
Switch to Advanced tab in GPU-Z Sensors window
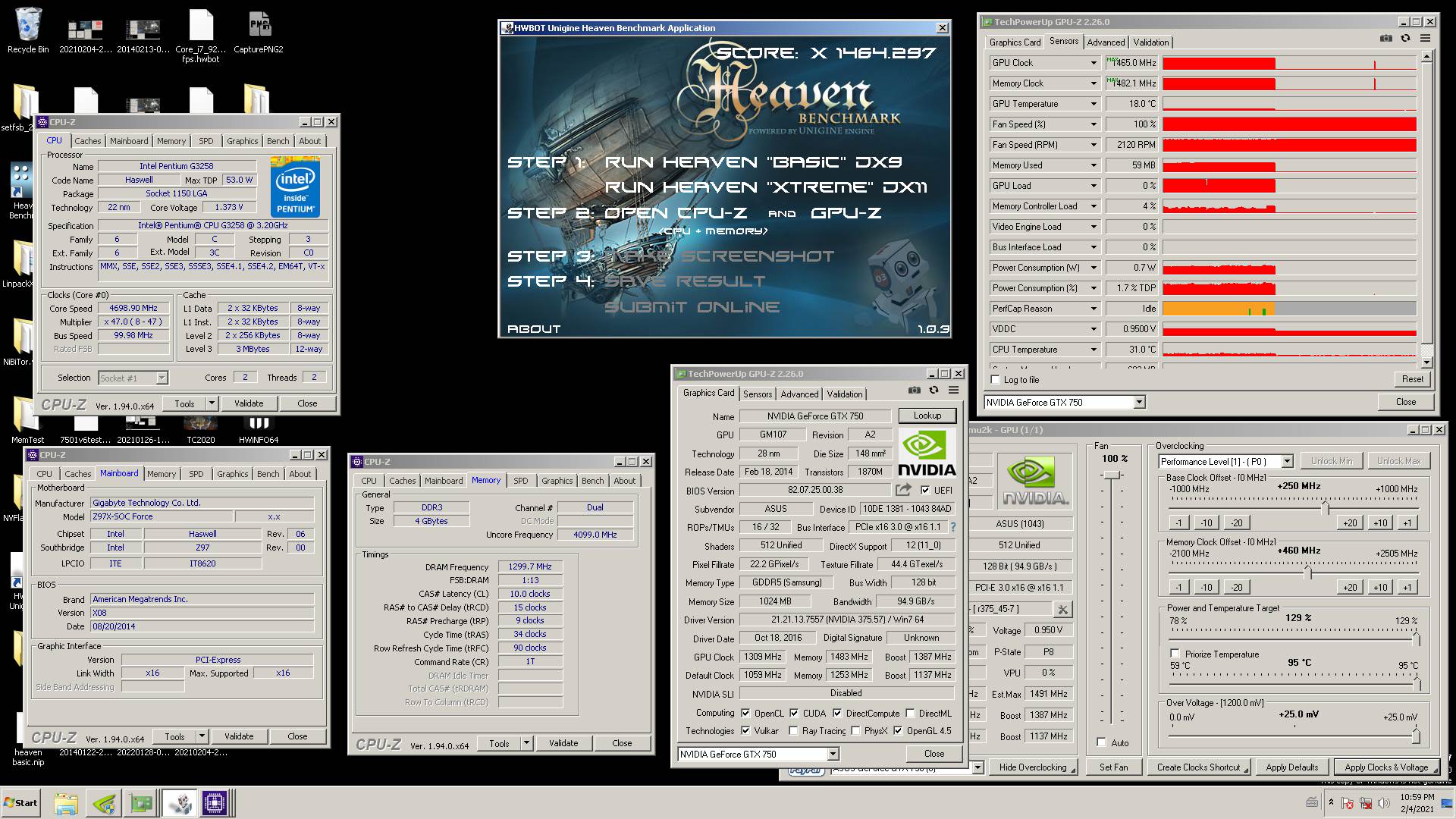[1106, 42]
